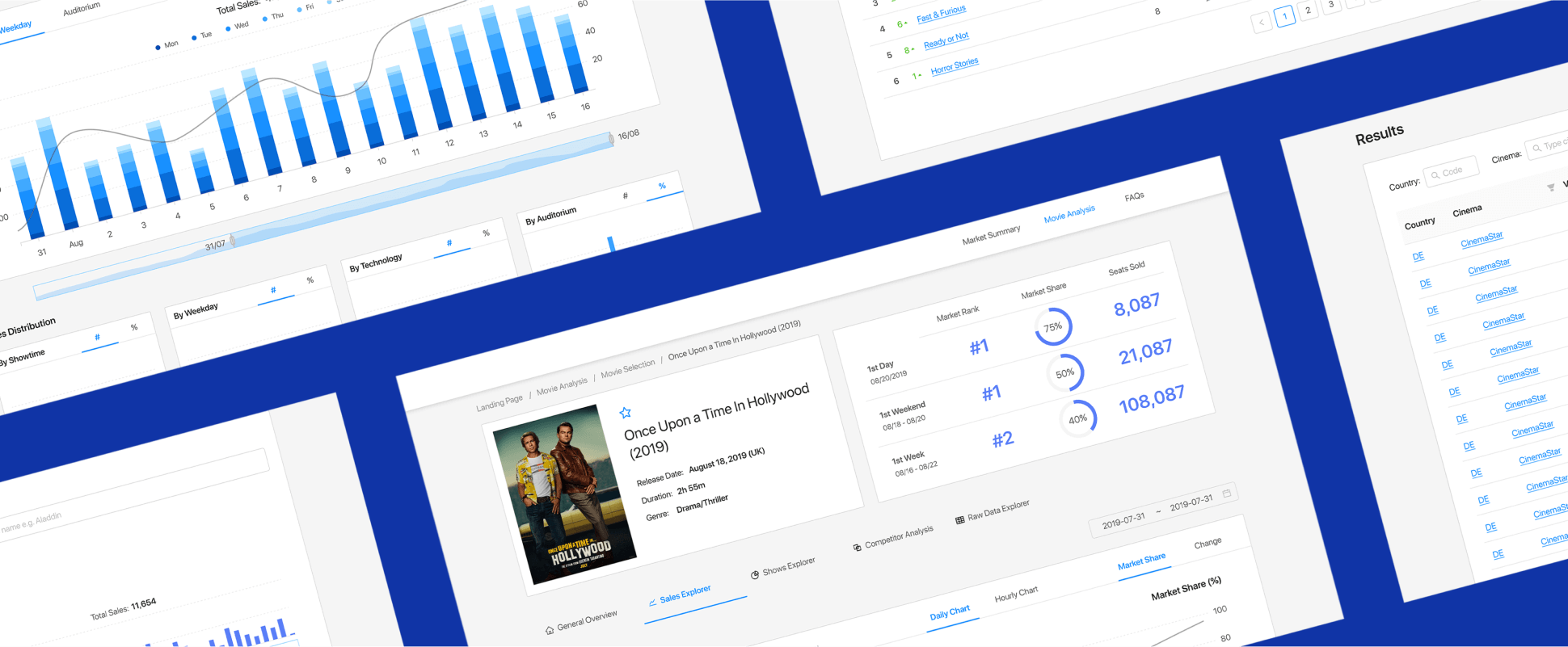Click the Thu legend dot in chart

tap(264, 19)
